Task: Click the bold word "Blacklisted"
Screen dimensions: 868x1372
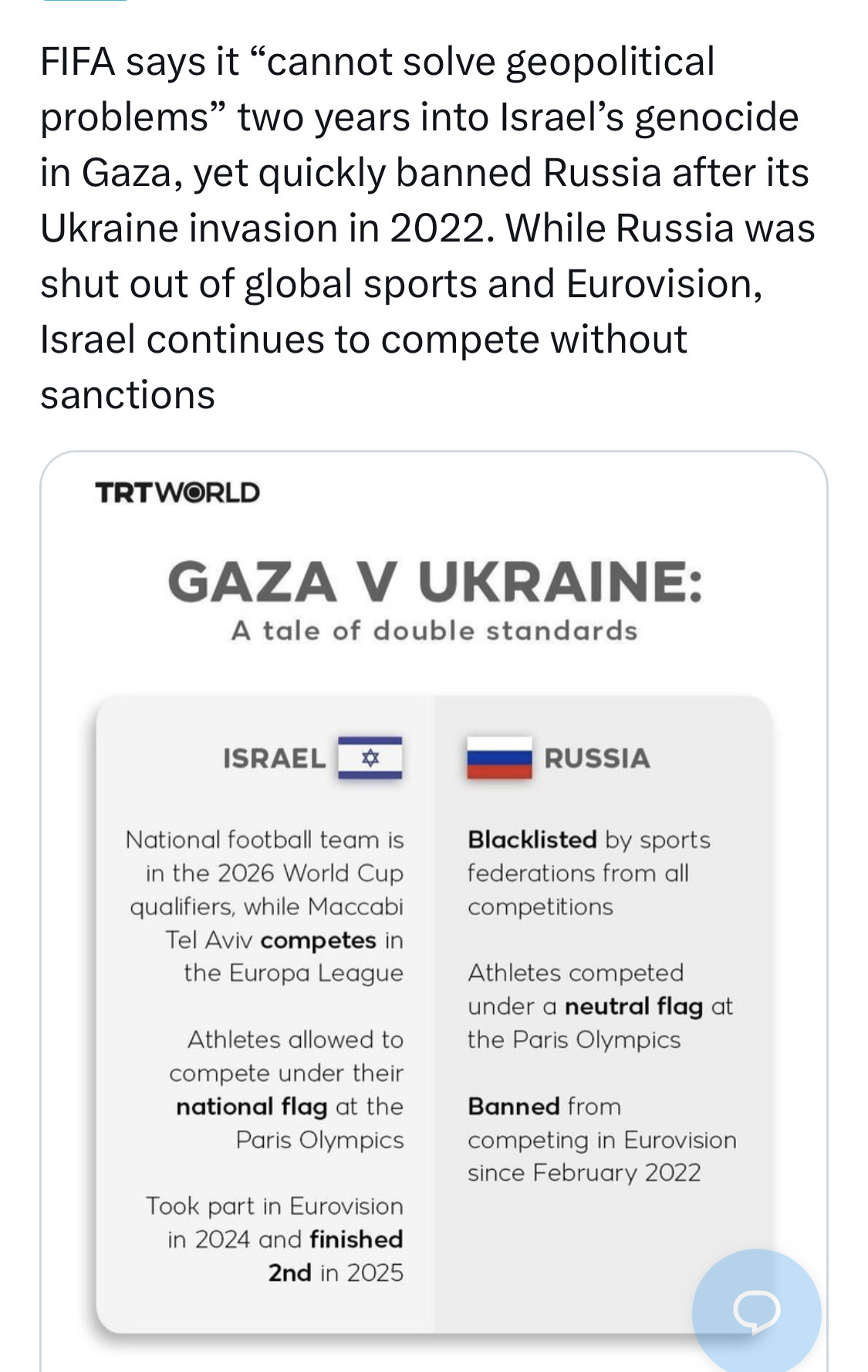Action: pos(532,840)
